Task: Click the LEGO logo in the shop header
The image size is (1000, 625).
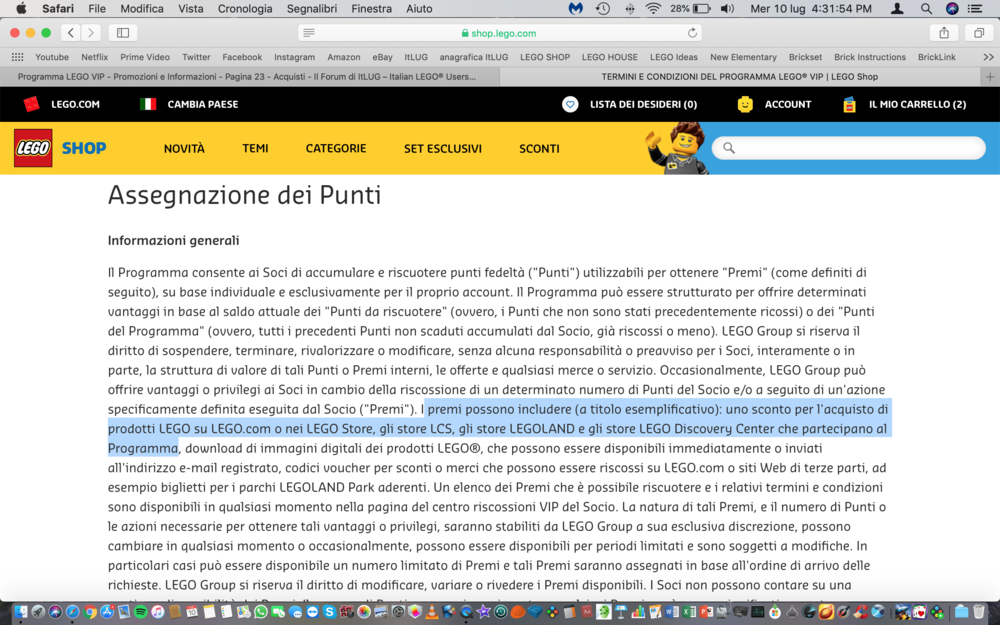Action: click(x=33, y=148)
